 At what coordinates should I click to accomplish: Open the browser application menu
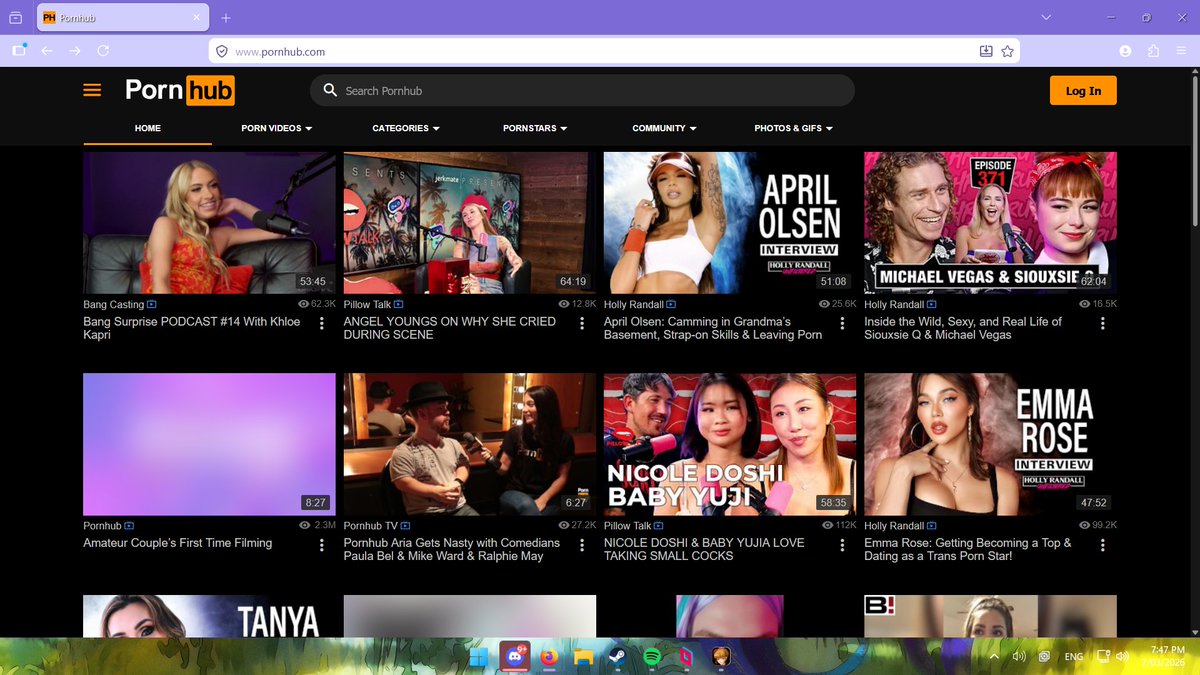1181,51
